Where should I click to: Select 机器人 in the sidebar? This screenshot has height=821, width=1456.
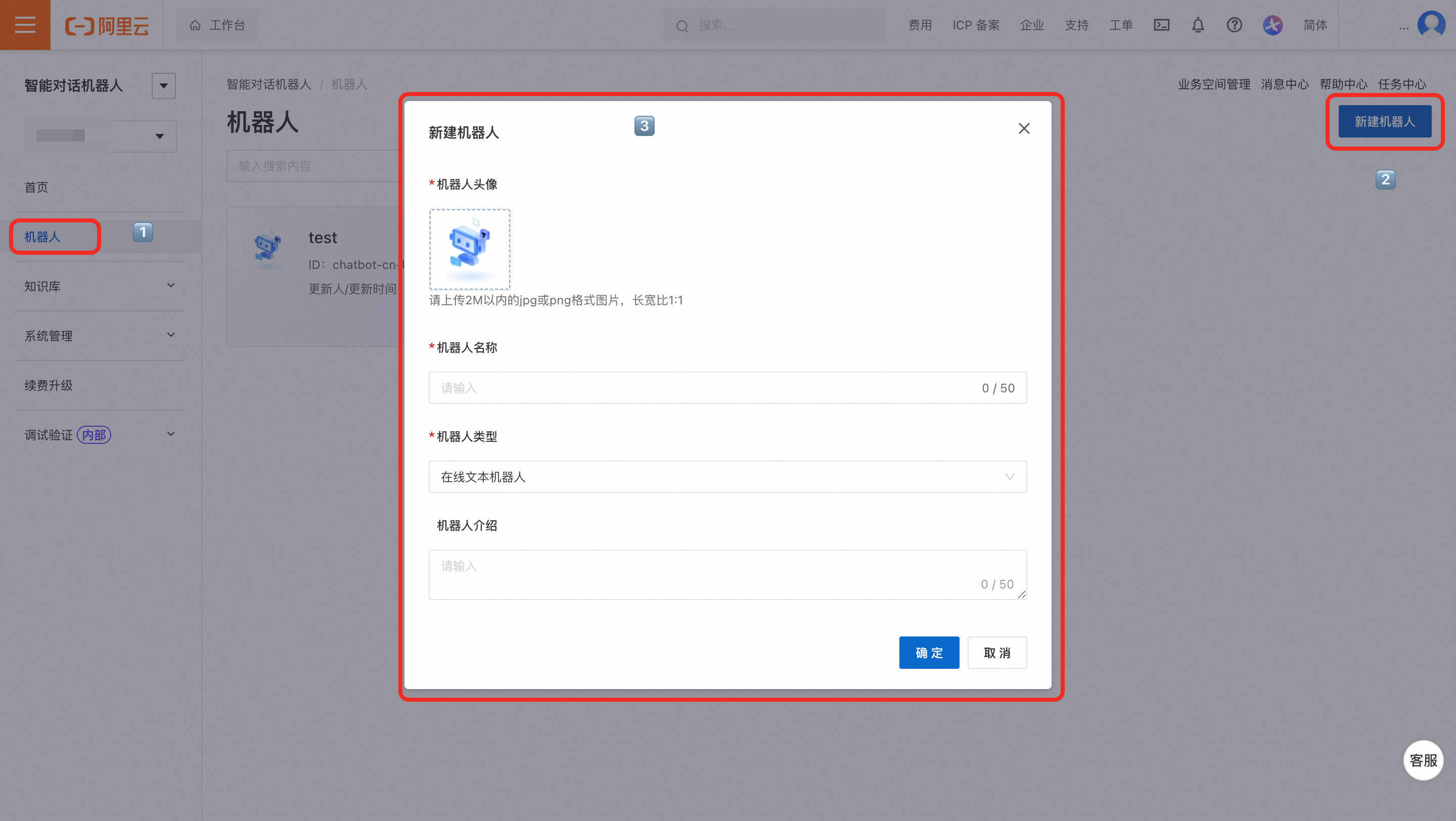[42, 237]
